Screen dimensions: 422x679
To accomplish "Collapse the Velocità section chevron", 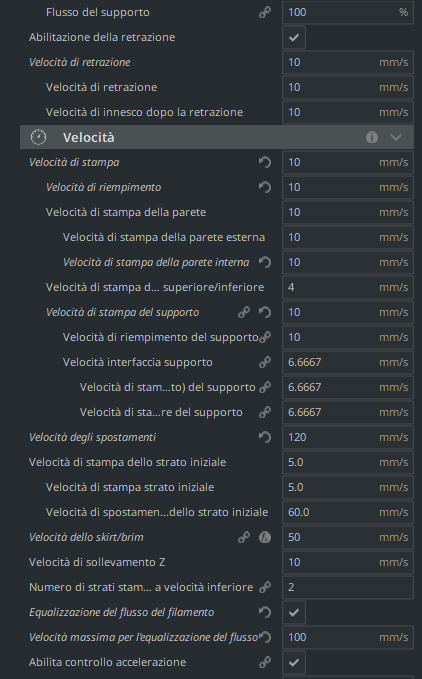I will 396,137.
